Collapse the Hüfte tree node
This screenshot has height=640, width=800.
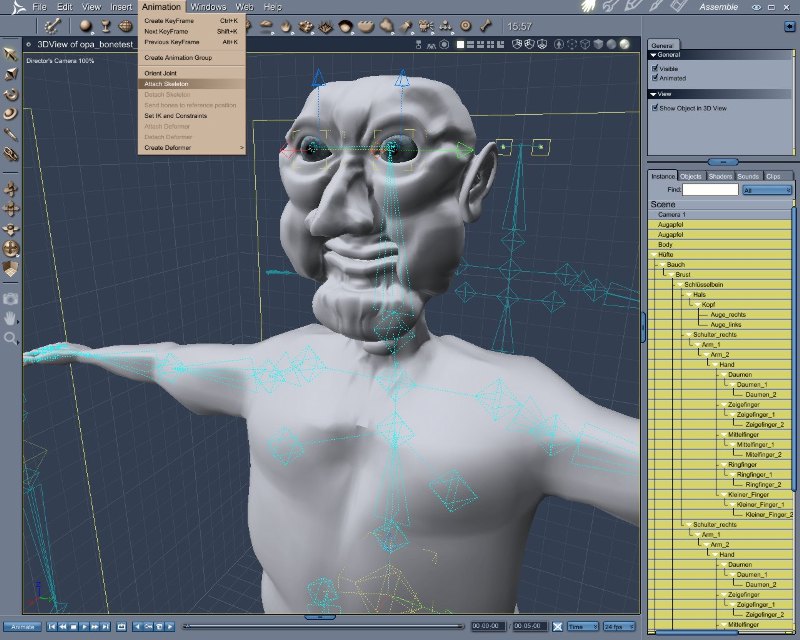point(654,255)
